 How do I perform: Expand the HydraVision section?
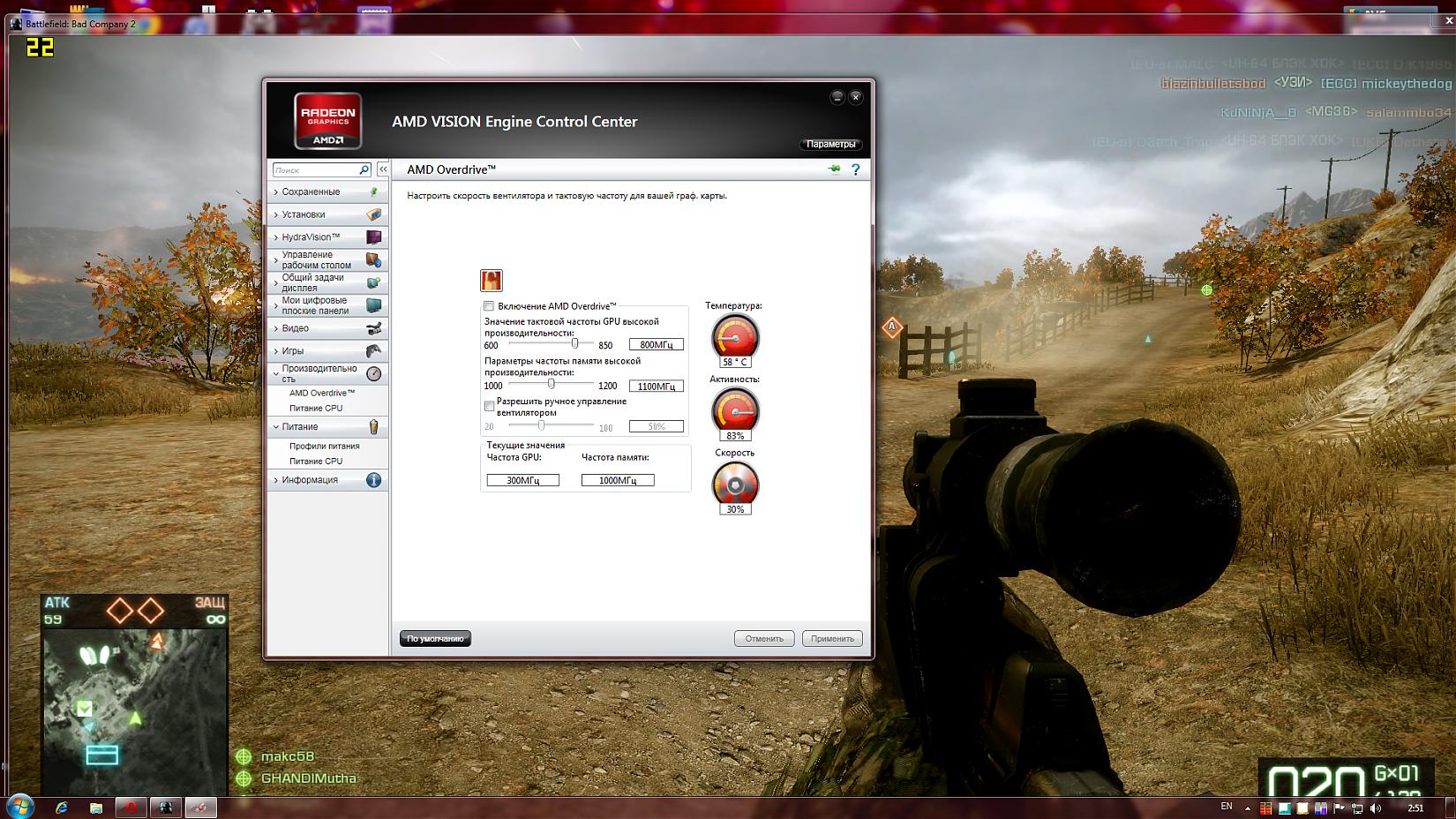pos(276,237)
